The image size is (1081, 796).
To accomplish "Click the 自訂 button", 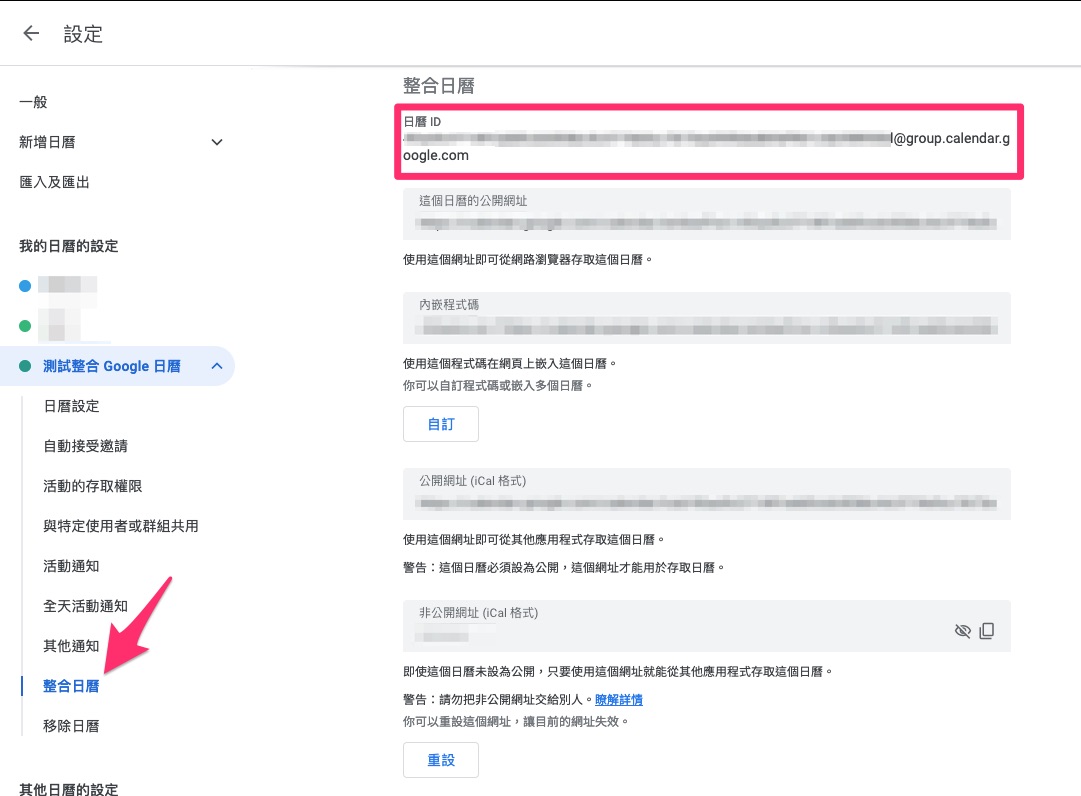I will click(440, 424).
